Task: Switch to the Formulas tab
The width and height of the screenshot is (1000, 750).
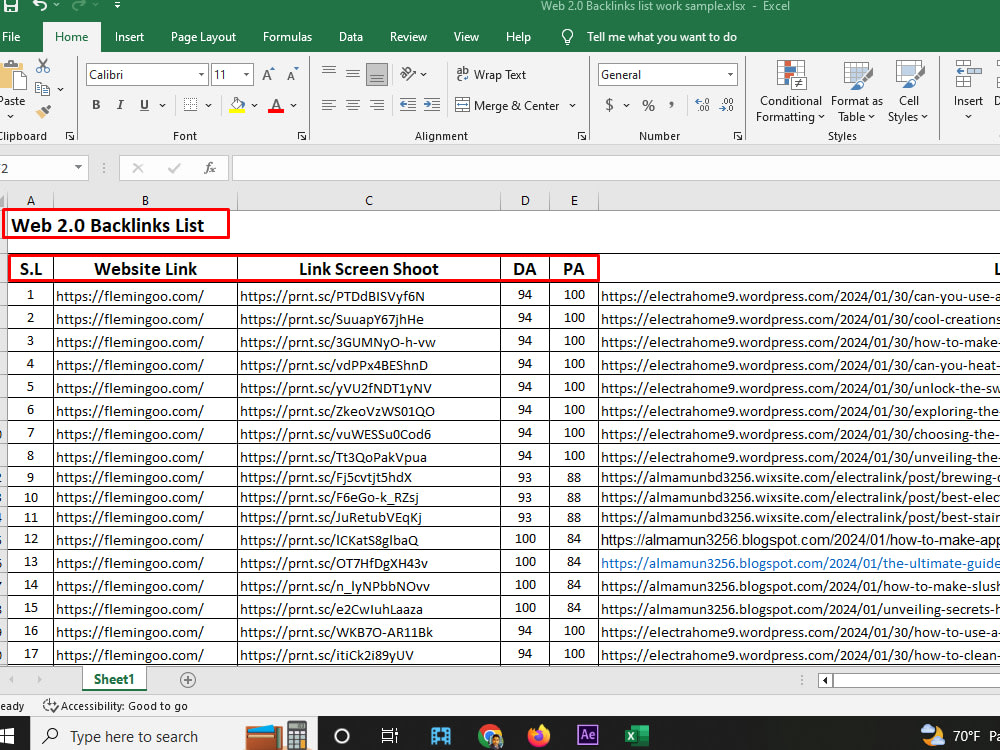Action: 288,37
